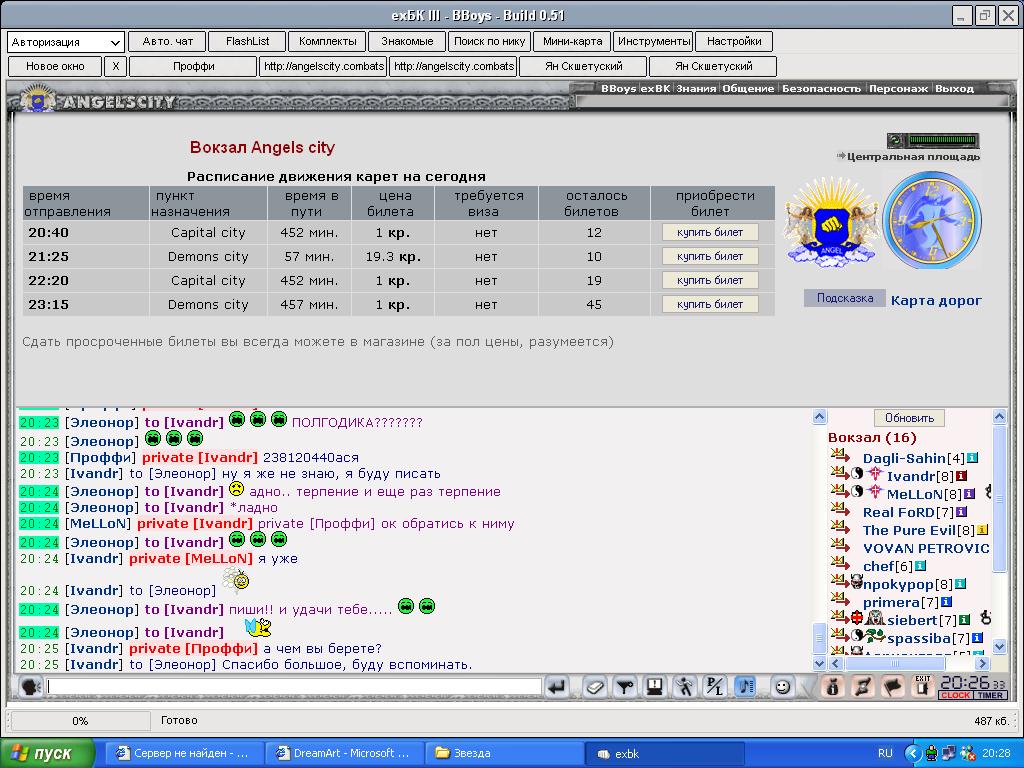Open info icon next to primera
This screenshot has height=768, width=1024.
coord(946,602)
